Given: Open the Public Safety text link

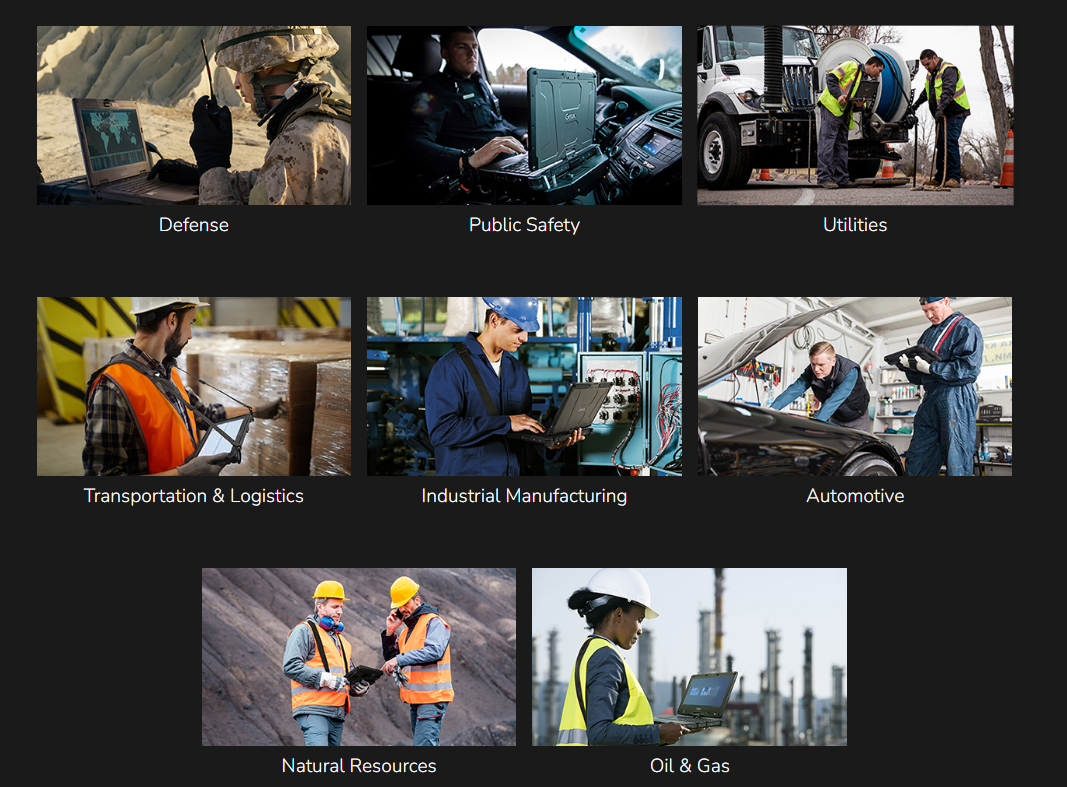Looking at the screenshot, I should click(x=524, y=225).
